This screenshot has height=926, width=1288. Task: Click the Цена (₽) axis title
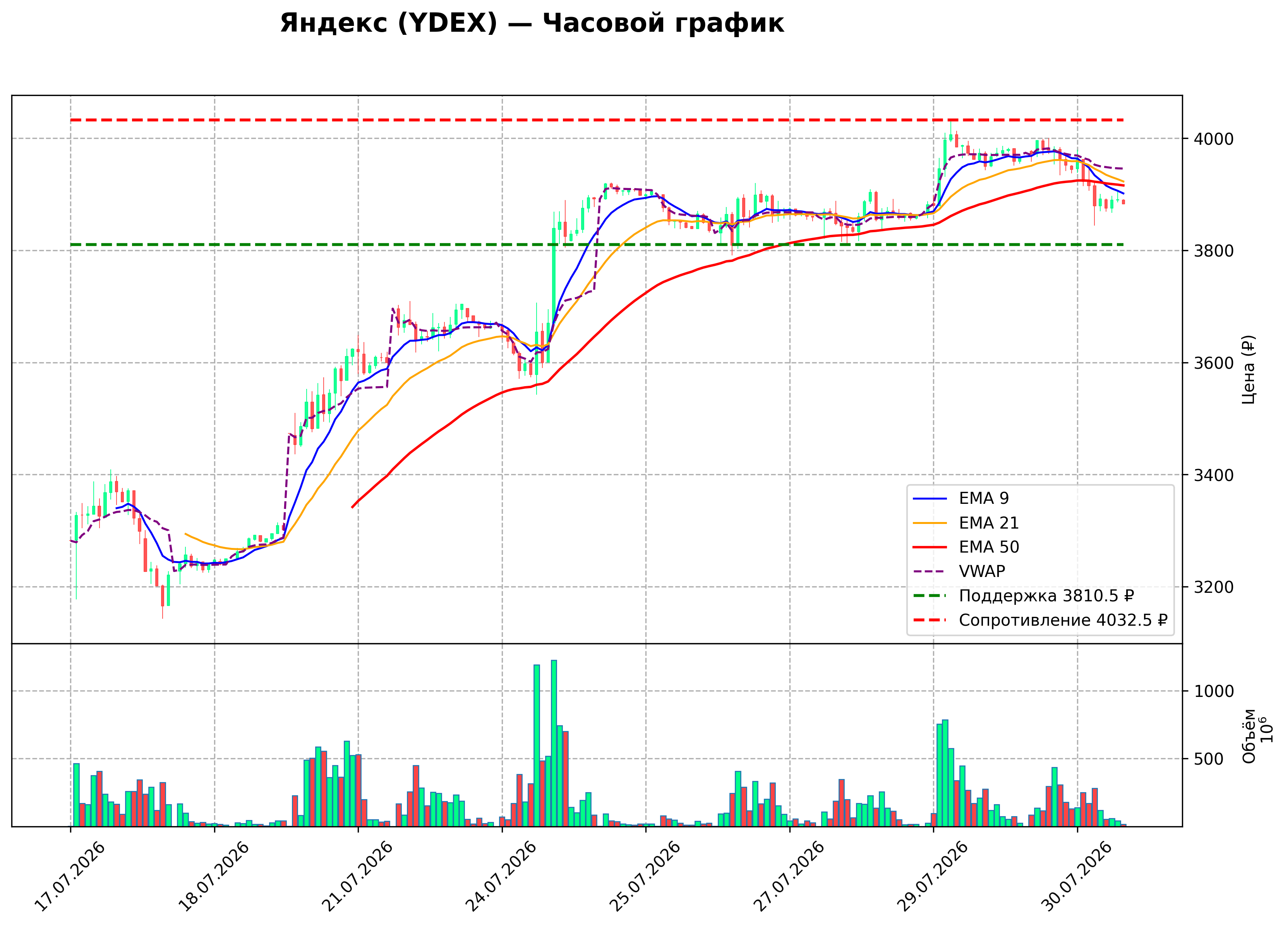pos(1248,370)
